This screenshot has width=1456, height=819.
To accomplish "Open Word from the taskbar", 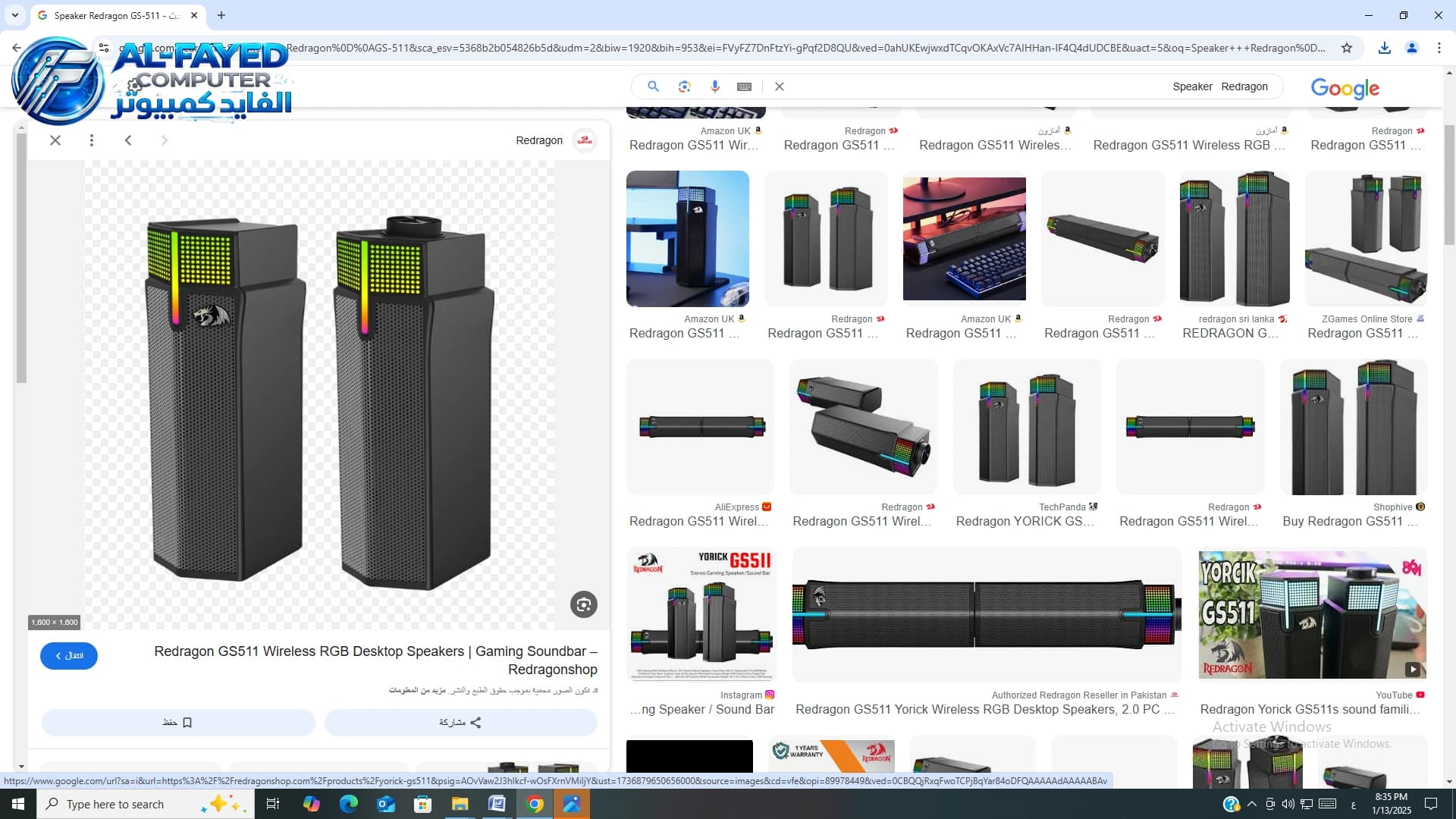I will click(x=497, y=804).
